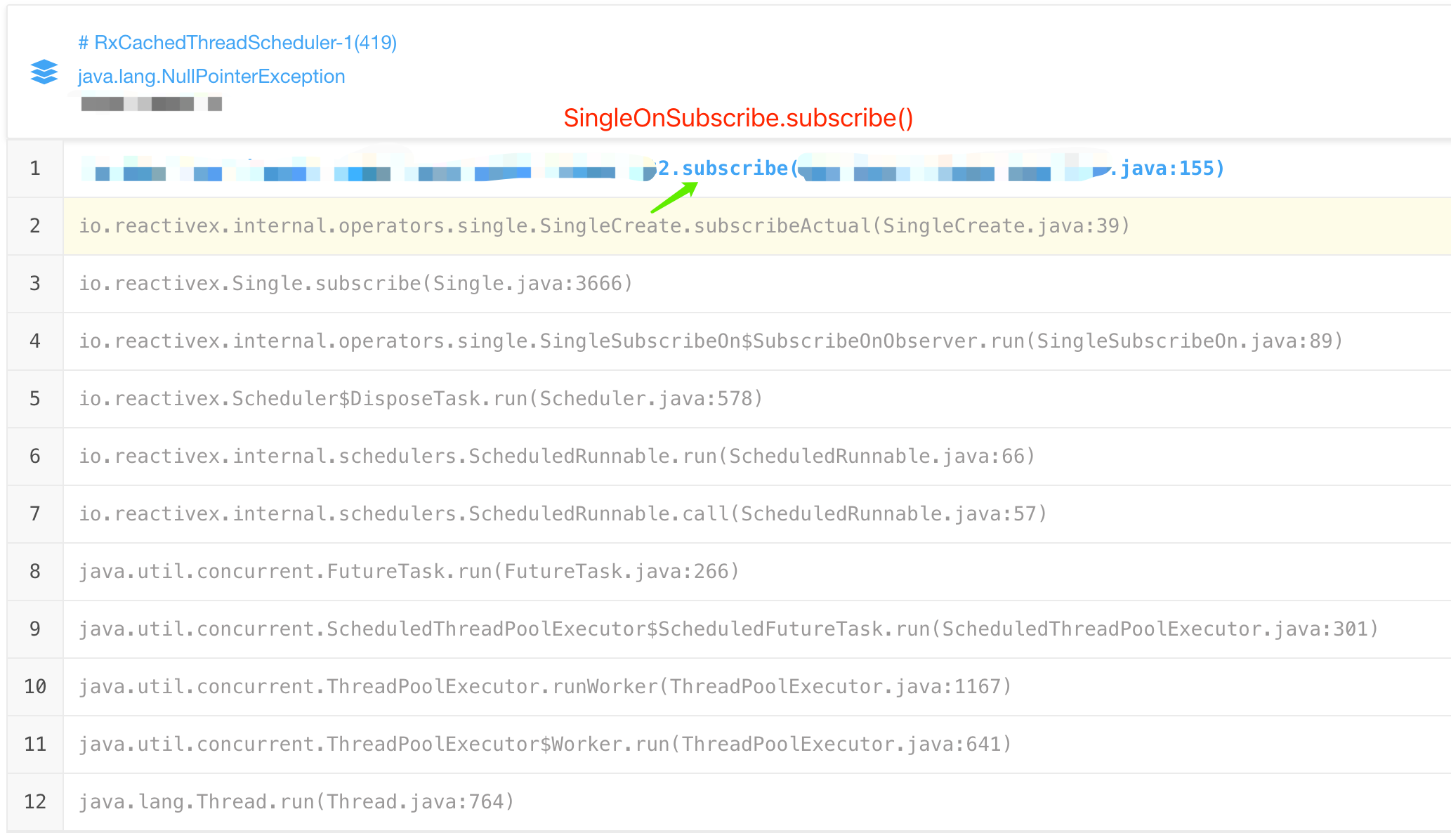
Task: Click line number 9 in gutter
Action: [35, 629]
